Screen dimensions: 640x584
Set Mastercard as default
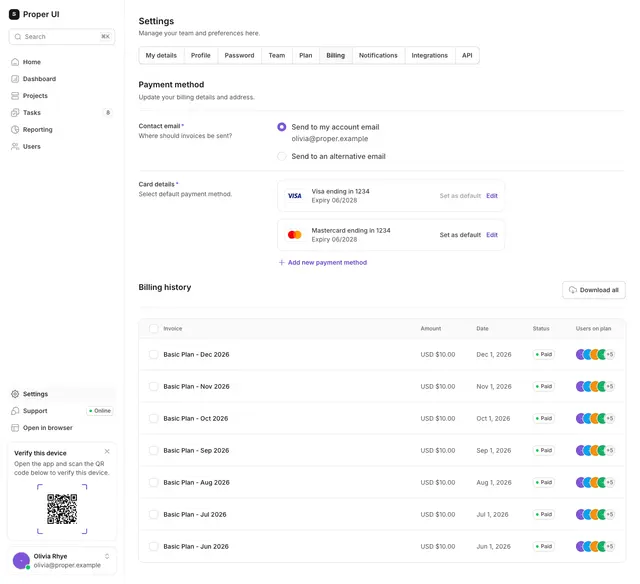[x=460, y=235]
